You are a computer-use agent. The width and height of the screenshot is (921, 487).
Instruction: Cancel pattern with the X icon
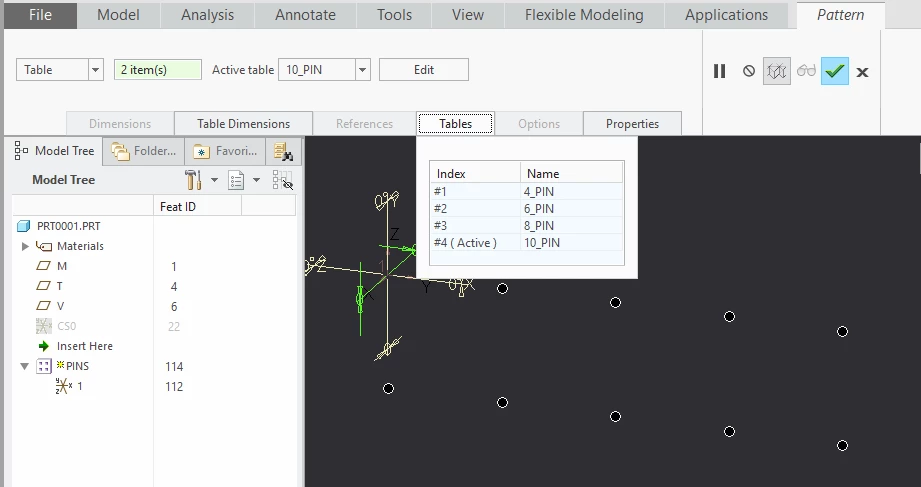[x=862, y=72]
